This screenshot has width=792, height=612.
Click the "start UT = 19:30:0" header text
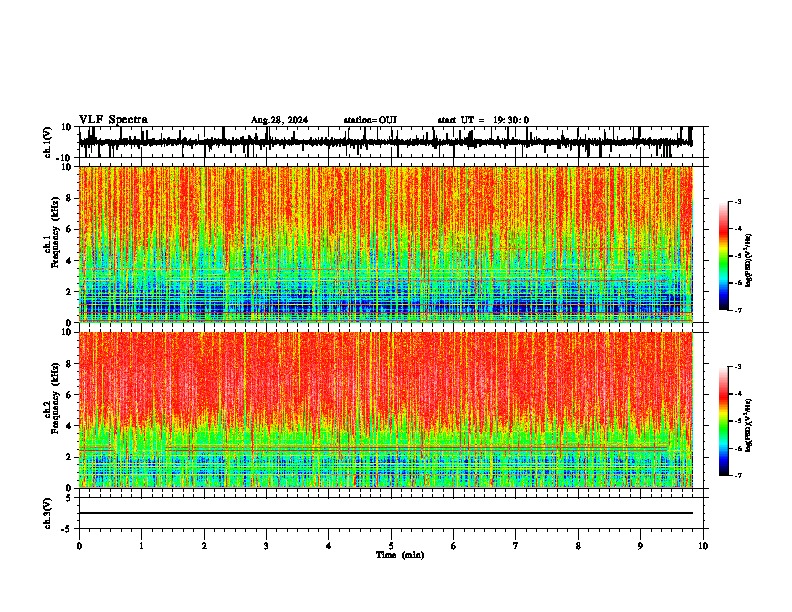(483, 120)
